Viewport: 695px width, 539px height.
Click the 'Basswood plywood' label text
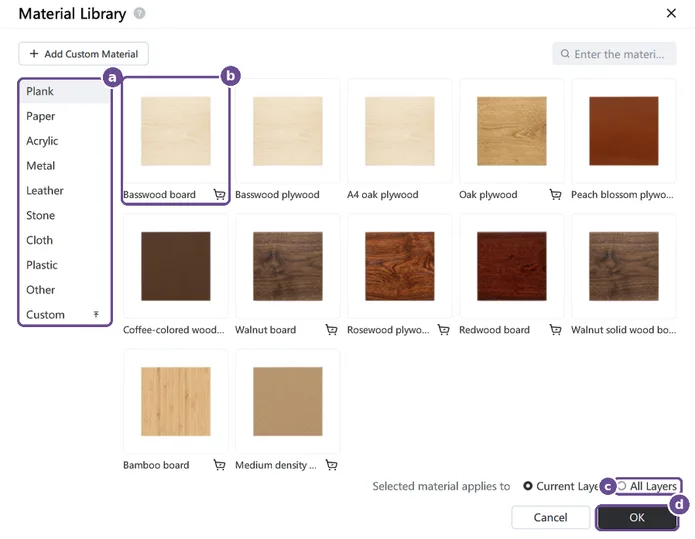[277, 195]
